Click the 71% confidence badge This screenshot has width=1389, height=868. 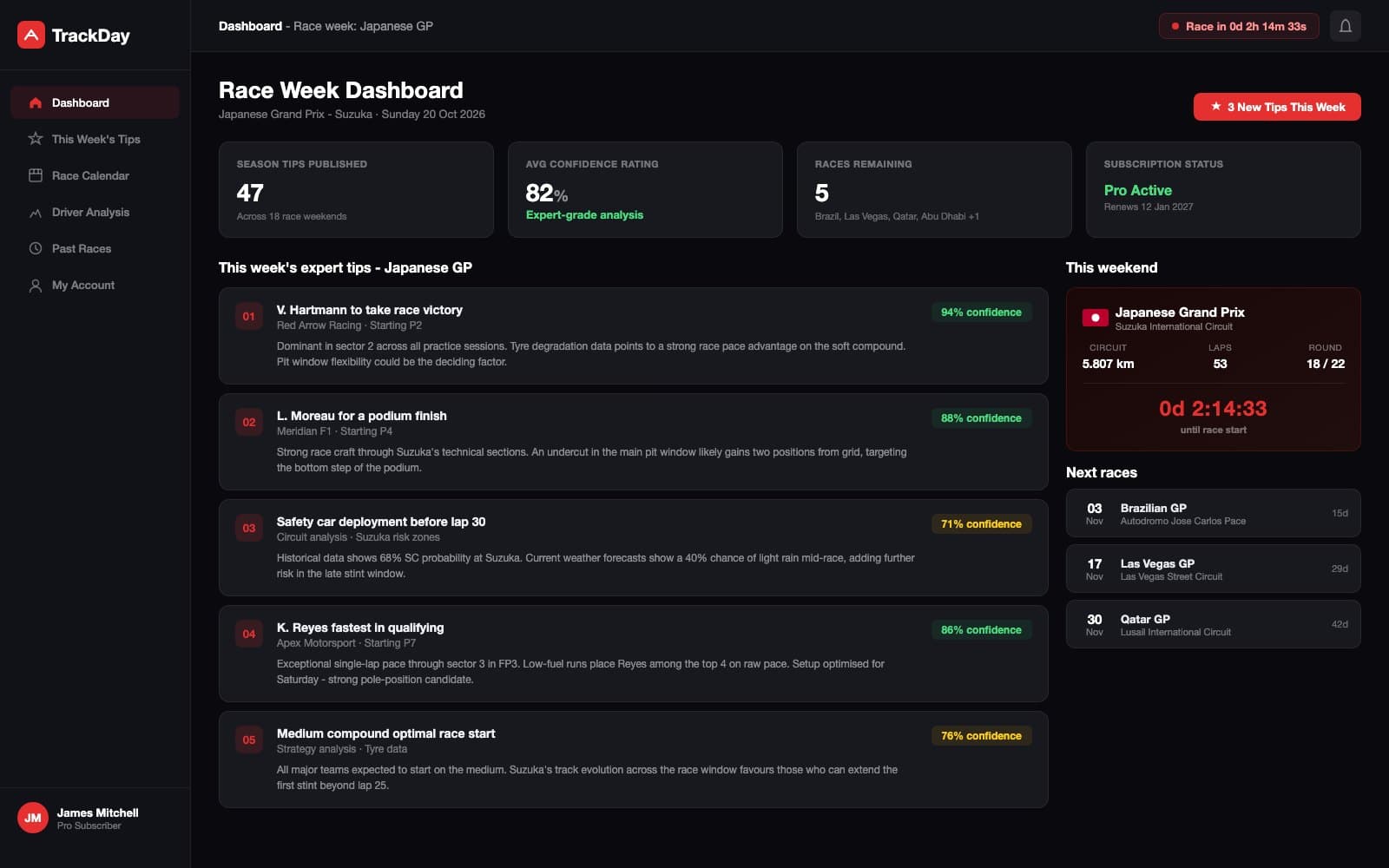tap(981, 524)
